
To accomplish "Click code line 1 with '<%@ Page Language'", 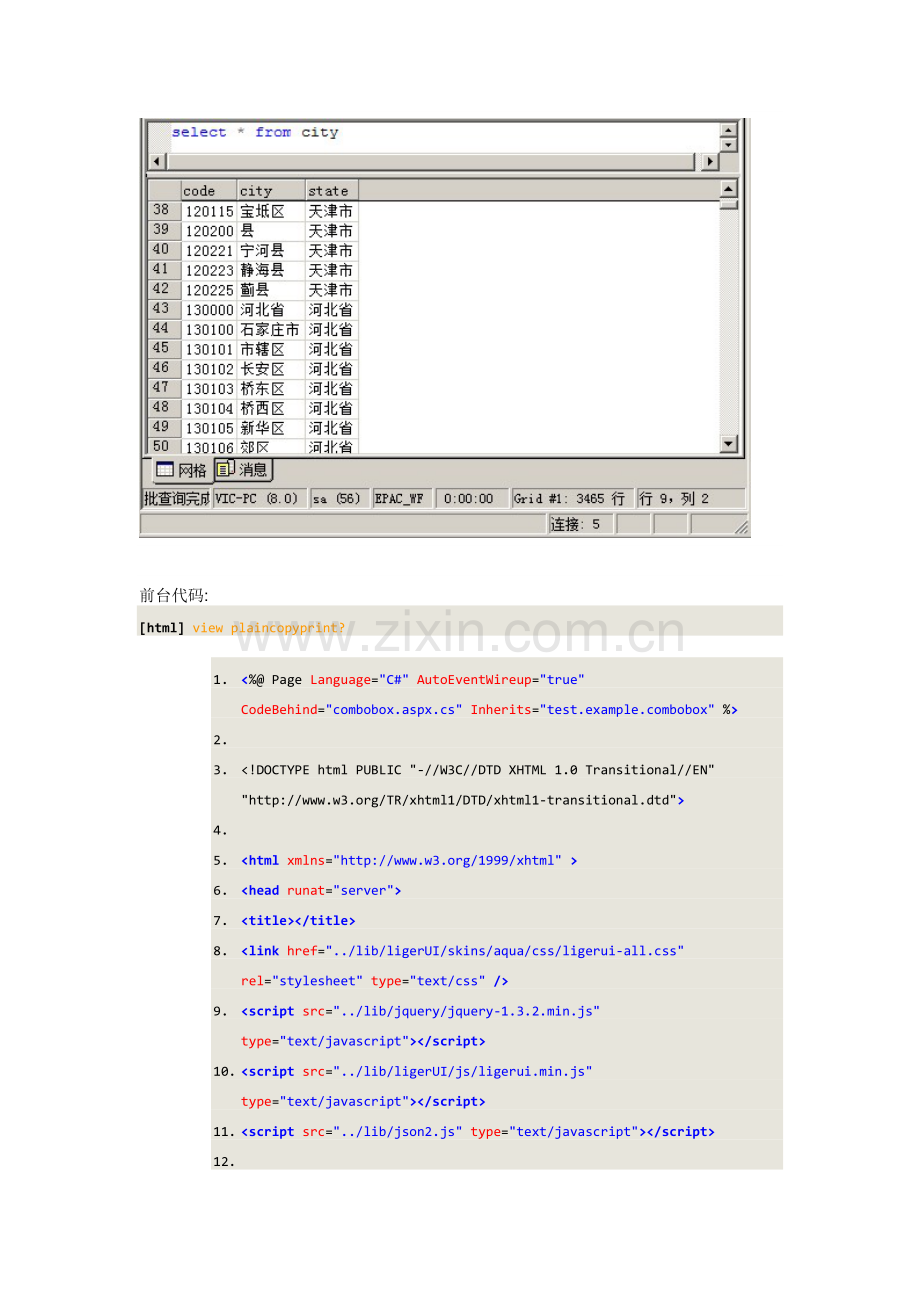I will pos(413,680).
